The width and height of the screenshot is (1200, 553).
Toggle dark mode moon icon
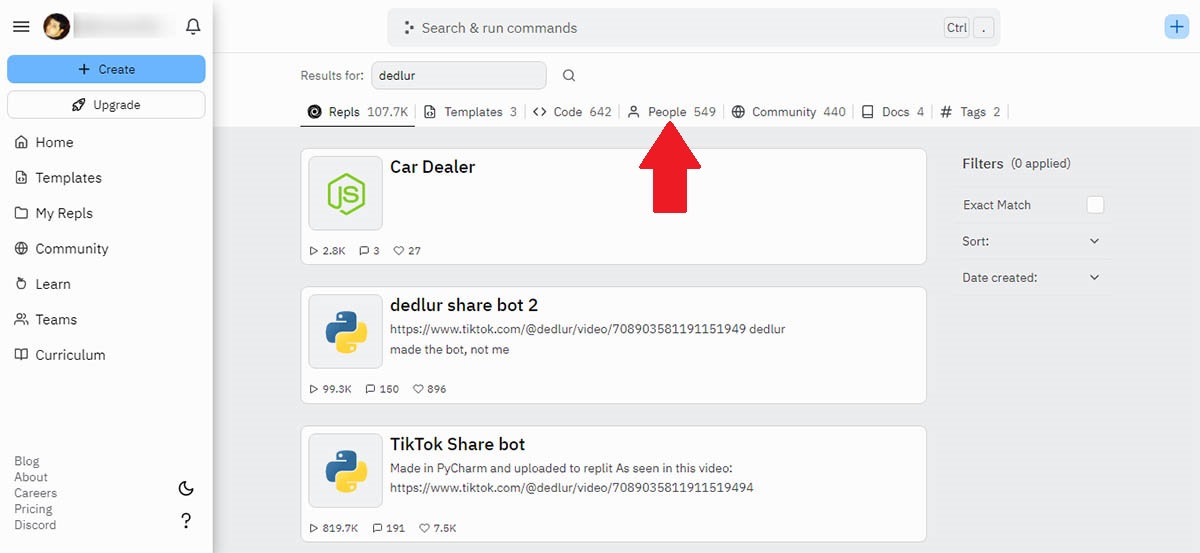click(x=186, y=489)
